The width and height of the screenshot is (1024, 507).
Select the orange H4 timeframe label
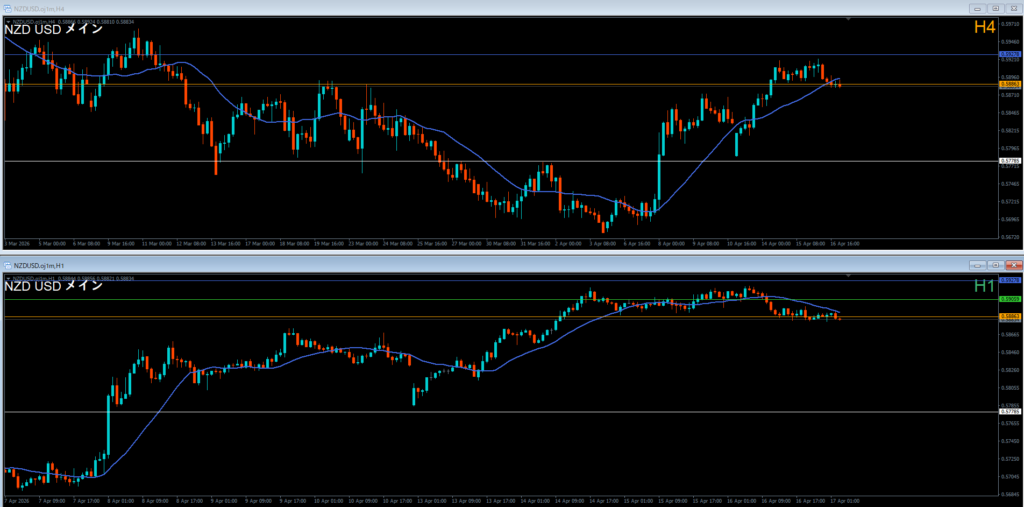984,28
